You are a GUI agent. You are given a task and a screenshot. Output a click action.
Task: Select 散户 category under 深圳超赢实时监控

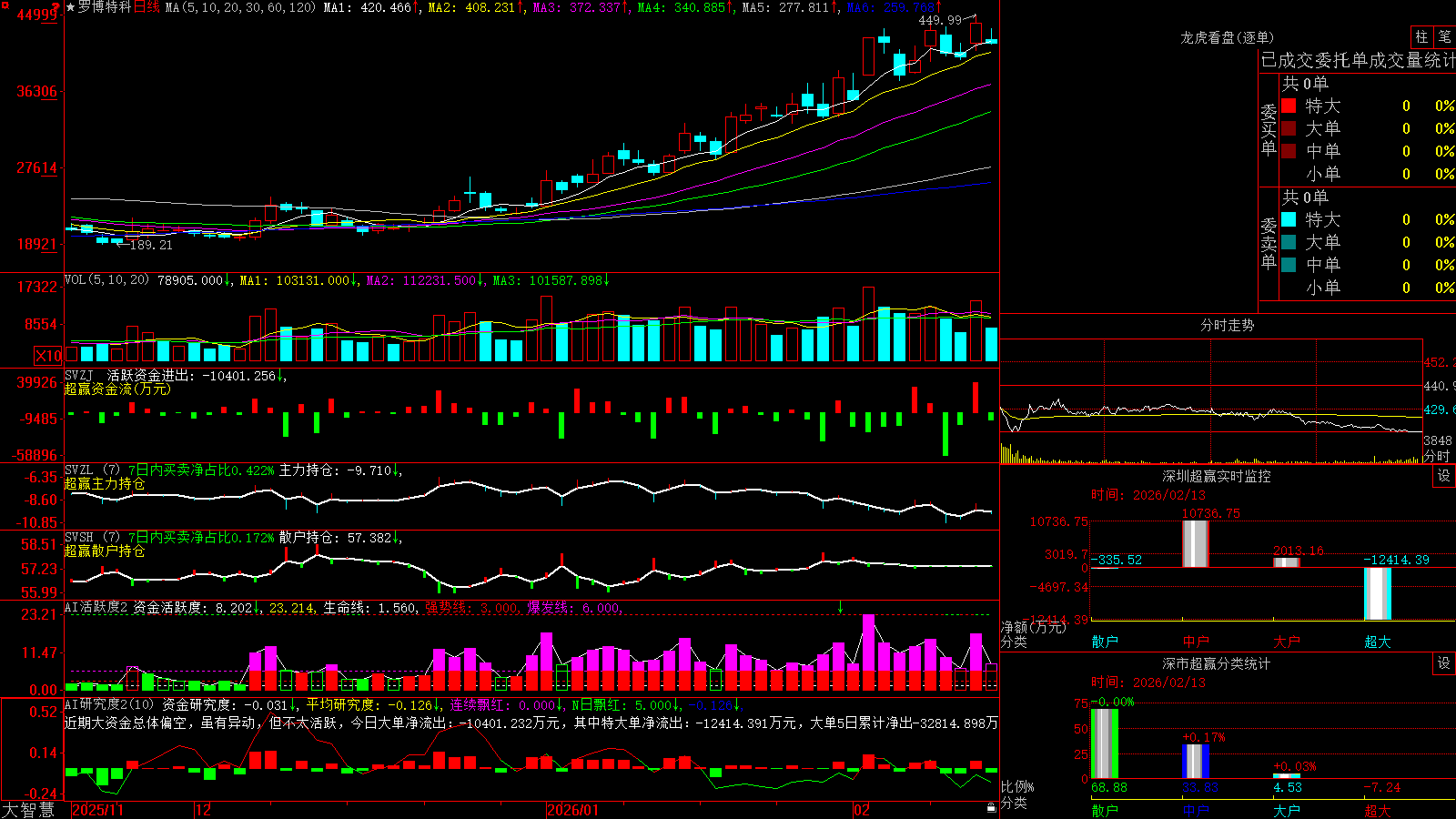1105,642
